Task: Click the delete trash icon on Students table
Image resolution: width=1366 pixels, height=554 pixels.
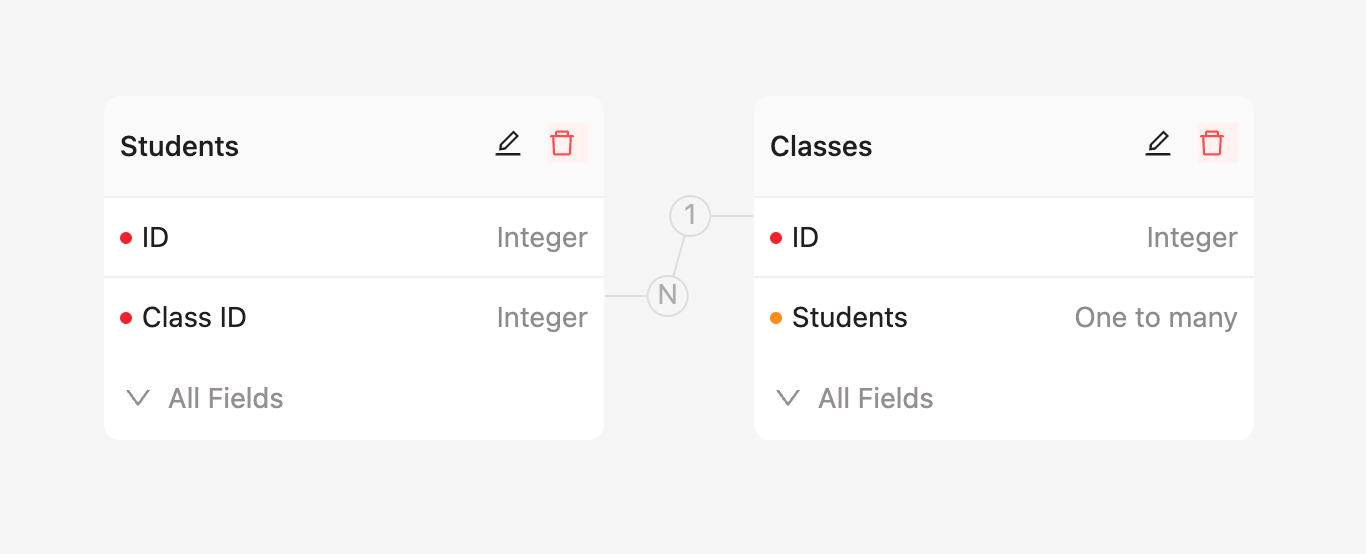Action: [562, 143]
